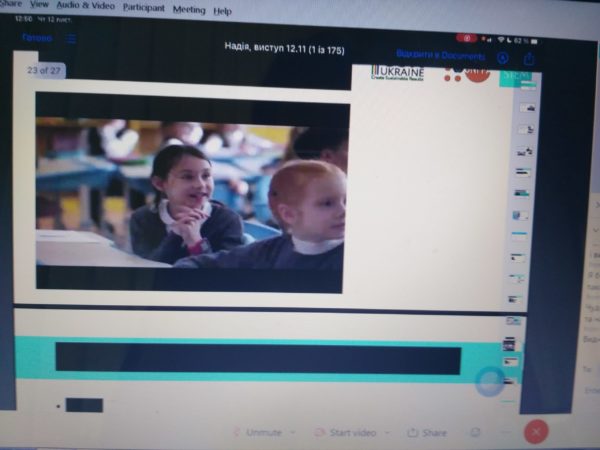Tap the share upload icon at top right
This screenshot has width=600, height=450.
pyautogui.click(x=529, y=59)
